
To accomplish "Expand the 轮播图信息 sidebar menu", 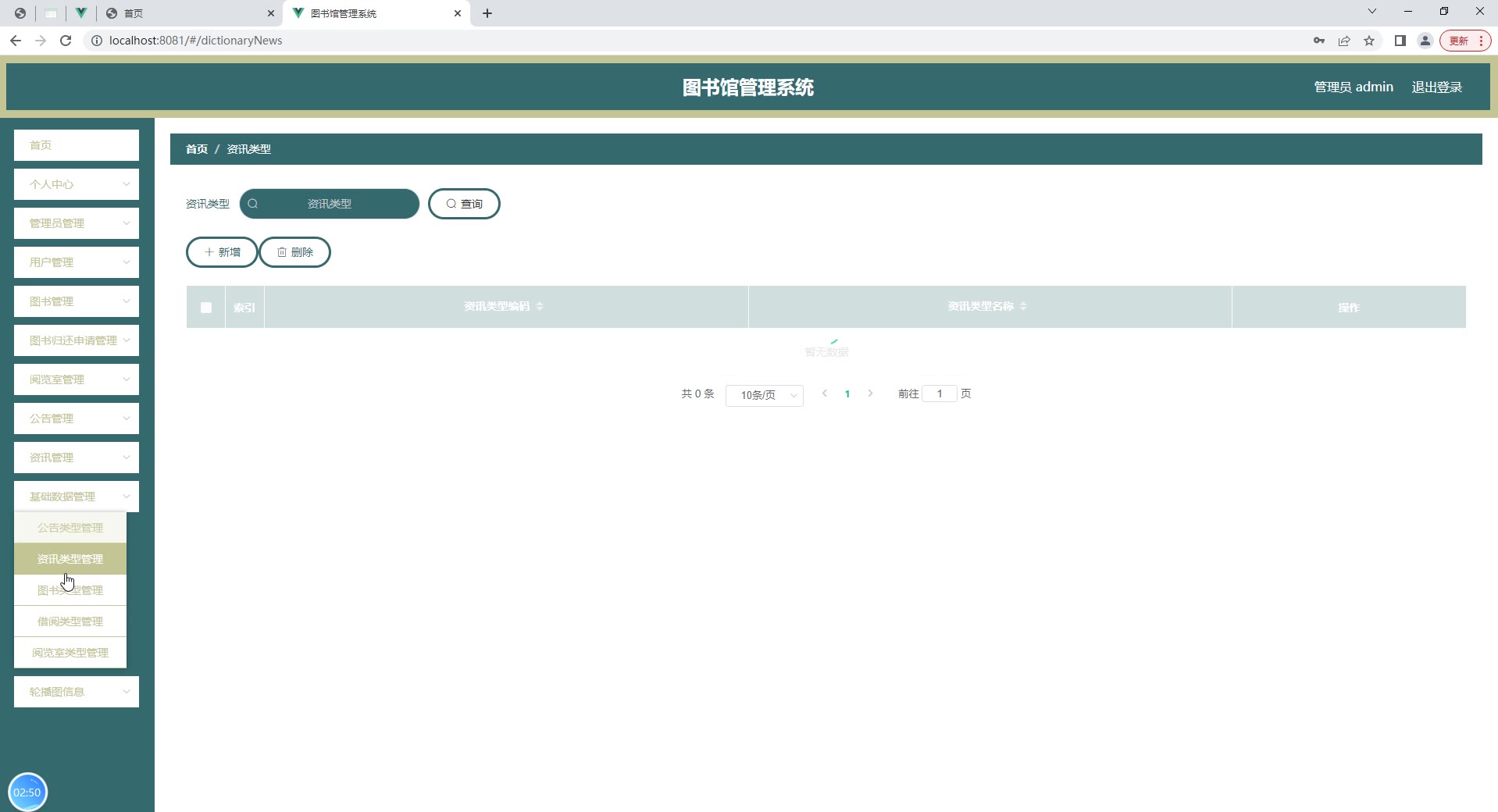I will tap(77, 692).
